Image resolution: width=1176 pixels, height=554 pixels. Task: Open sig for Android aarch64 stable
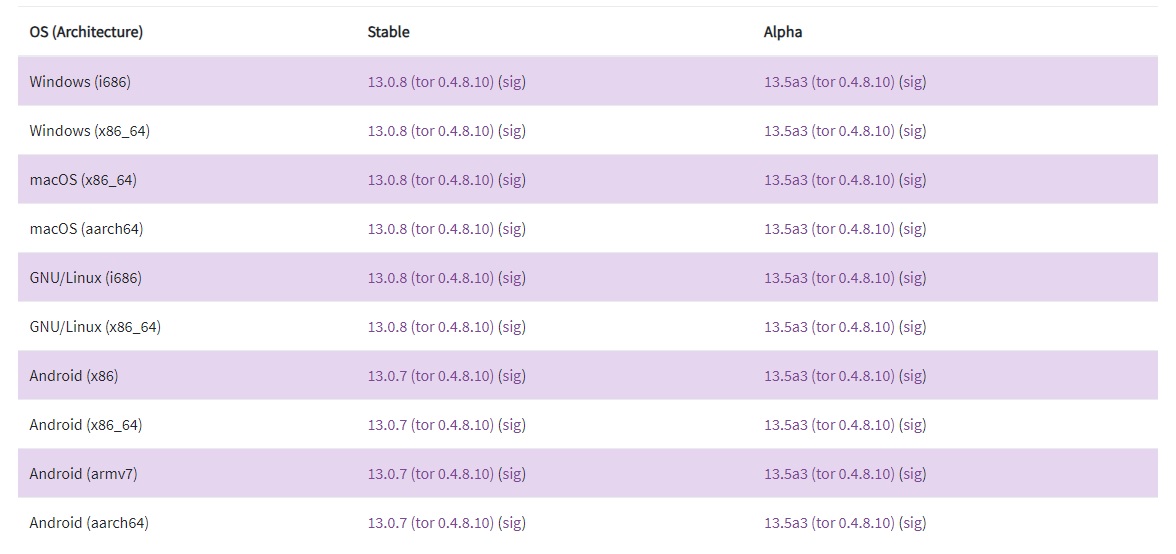(512, 523)
